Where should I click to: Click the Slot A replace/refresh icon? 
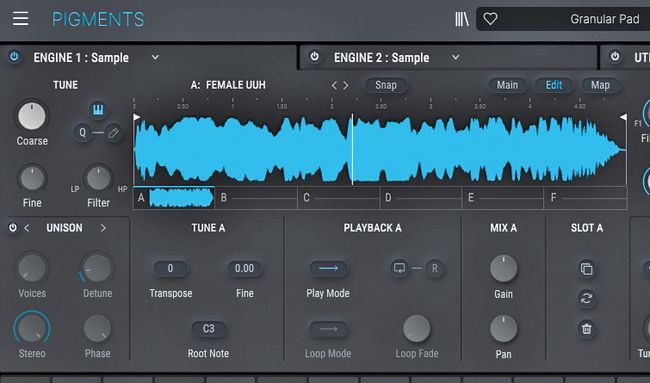(x=586, y=298)
